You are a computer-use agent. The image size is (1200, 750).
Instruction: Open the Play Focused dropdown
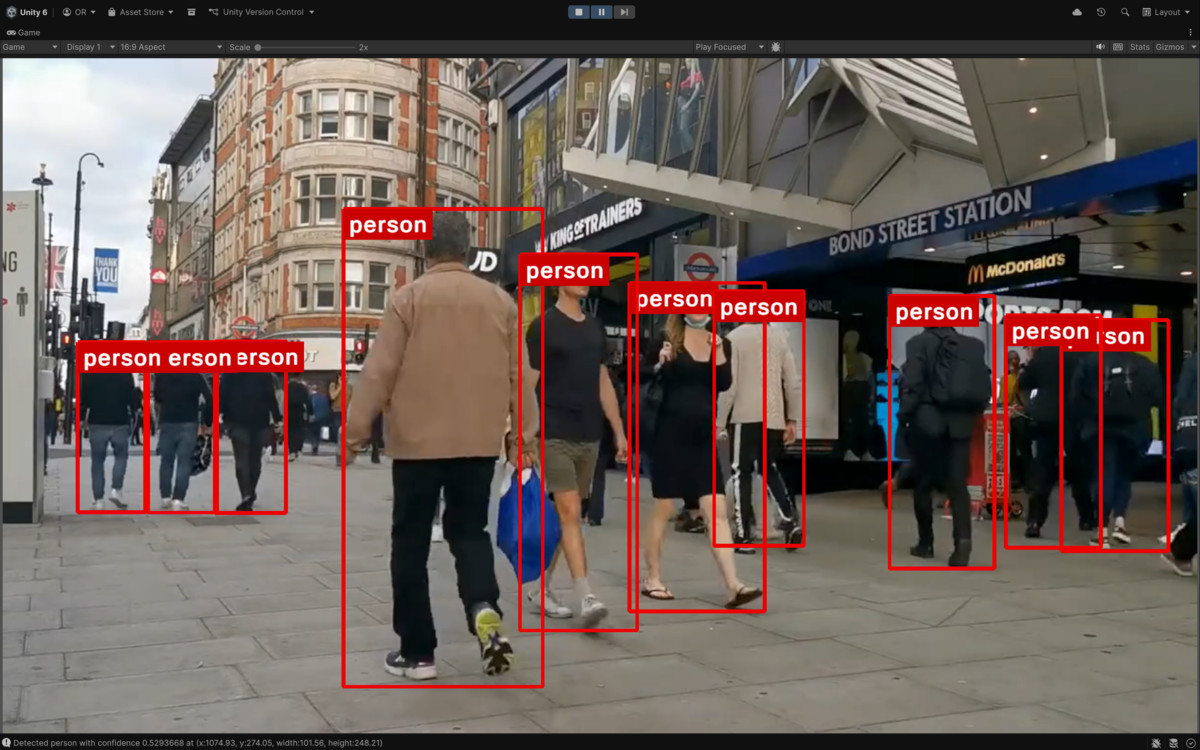(x=729, y=47)
